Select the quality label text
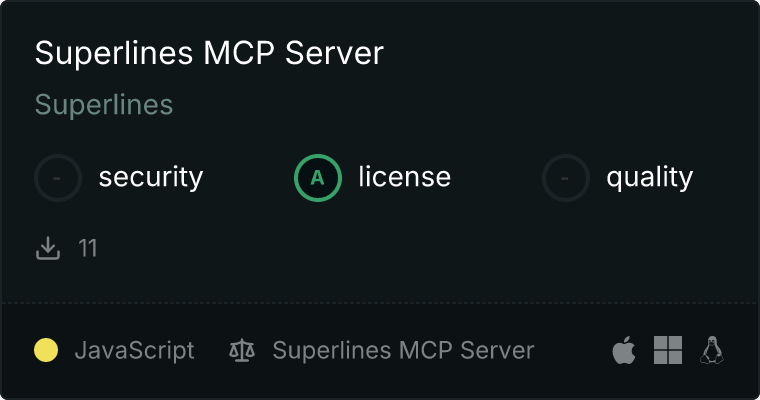The width and height of the screenshot is (760, 400). coord(649,177)
